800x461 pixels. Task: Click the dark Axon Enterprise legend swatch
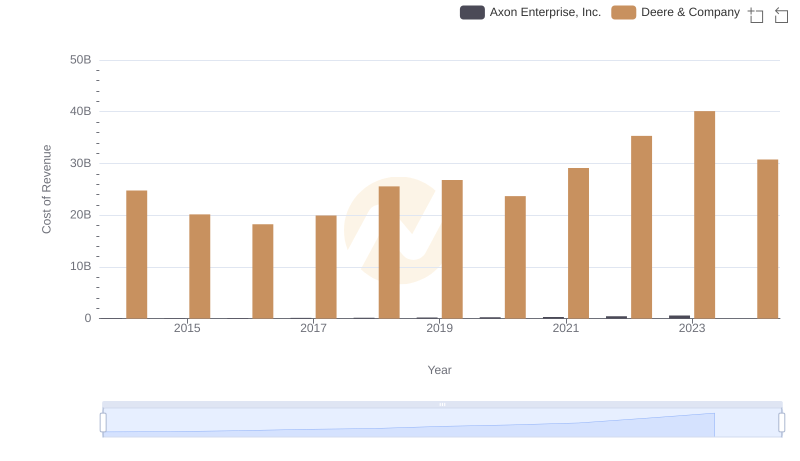472,13
